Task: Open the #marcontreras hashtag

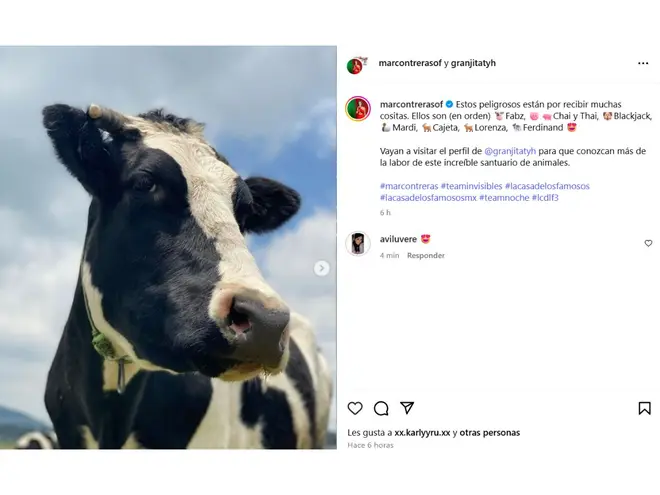Action: (409, 186)
